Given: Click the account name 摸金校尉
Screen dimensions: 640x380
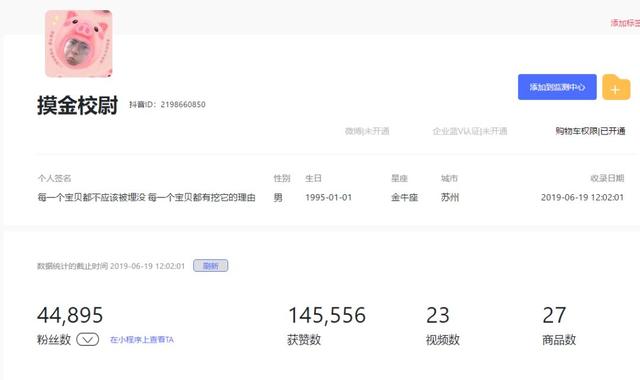Looking at the screenshot, I should (78, 105).
